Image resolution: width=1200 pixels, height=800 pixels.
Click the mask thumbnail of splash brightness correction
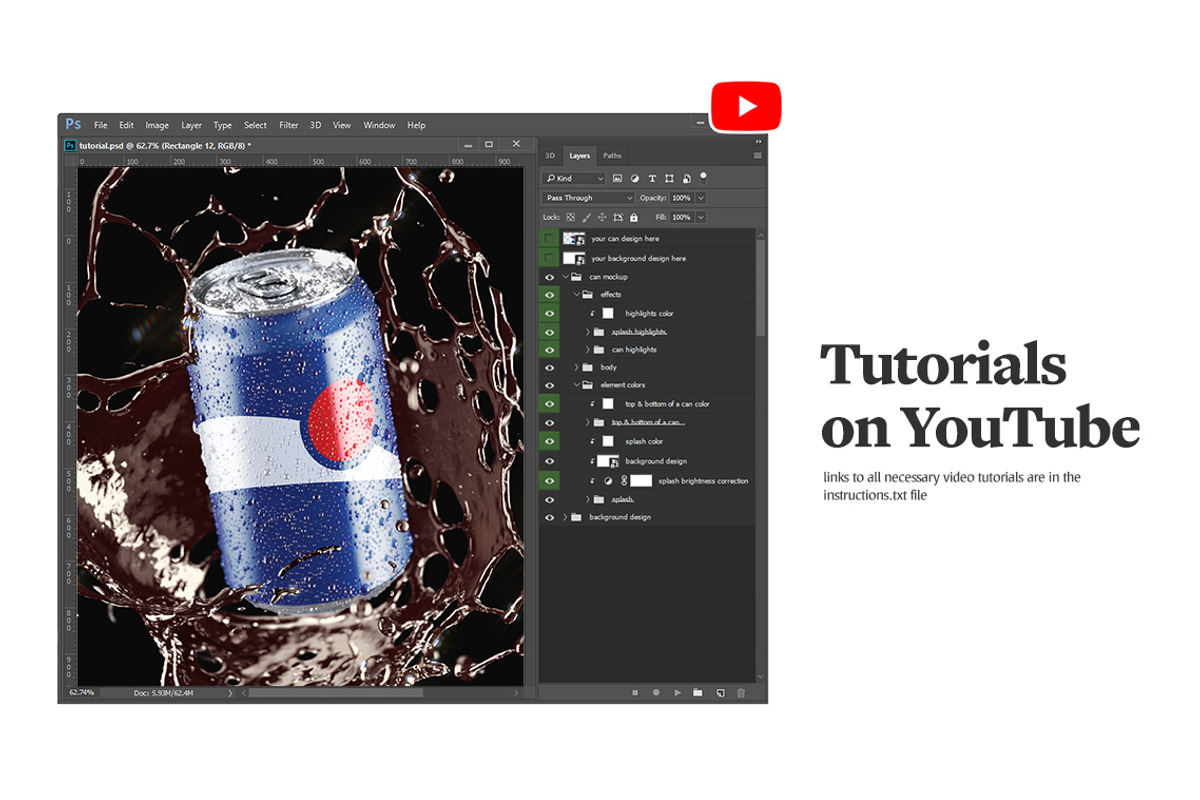click(641, 481)
